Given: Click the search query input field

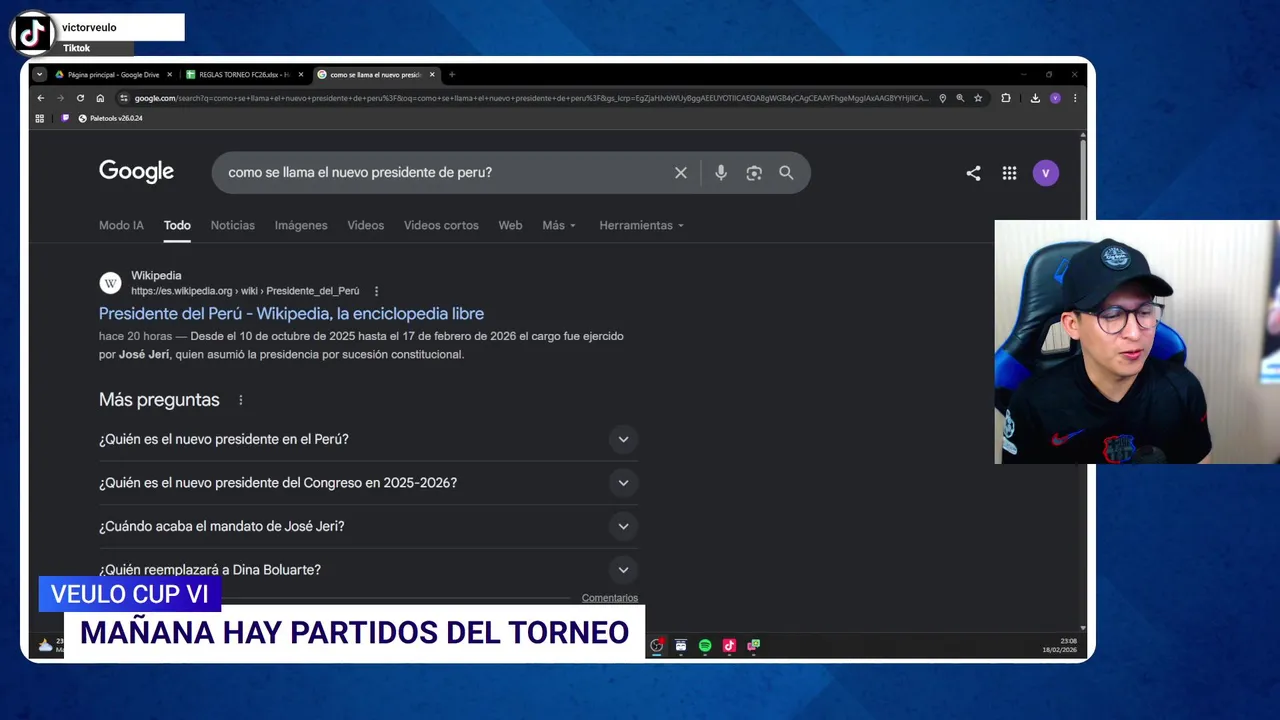Looking at the screenshot, I should [x=445, y=173].
